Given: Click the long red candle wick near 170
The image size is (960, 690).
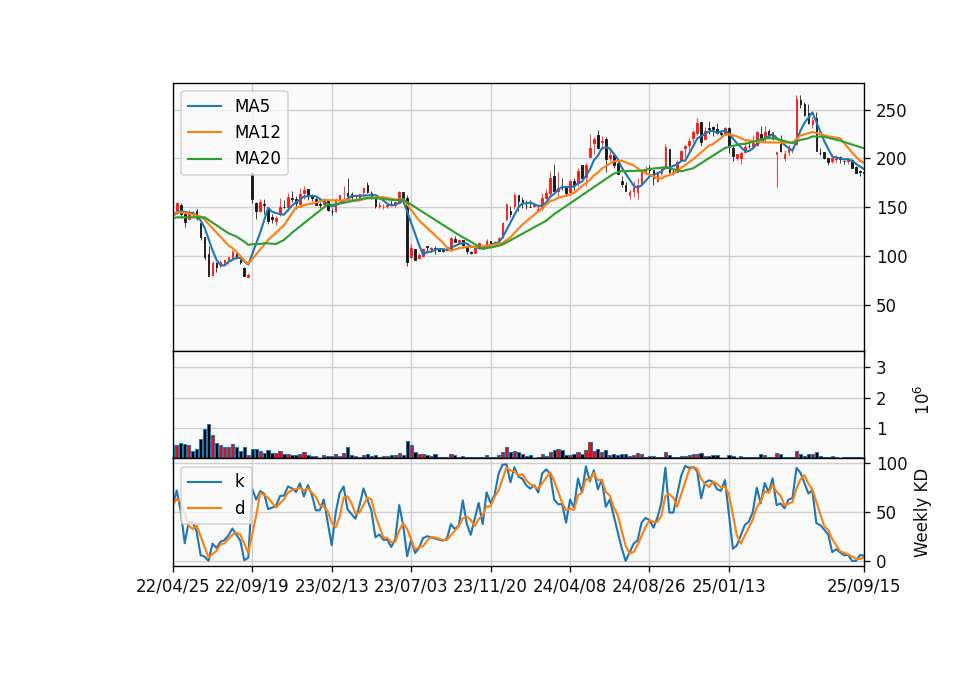Looking at the screenshot, I should click(778, 170).
